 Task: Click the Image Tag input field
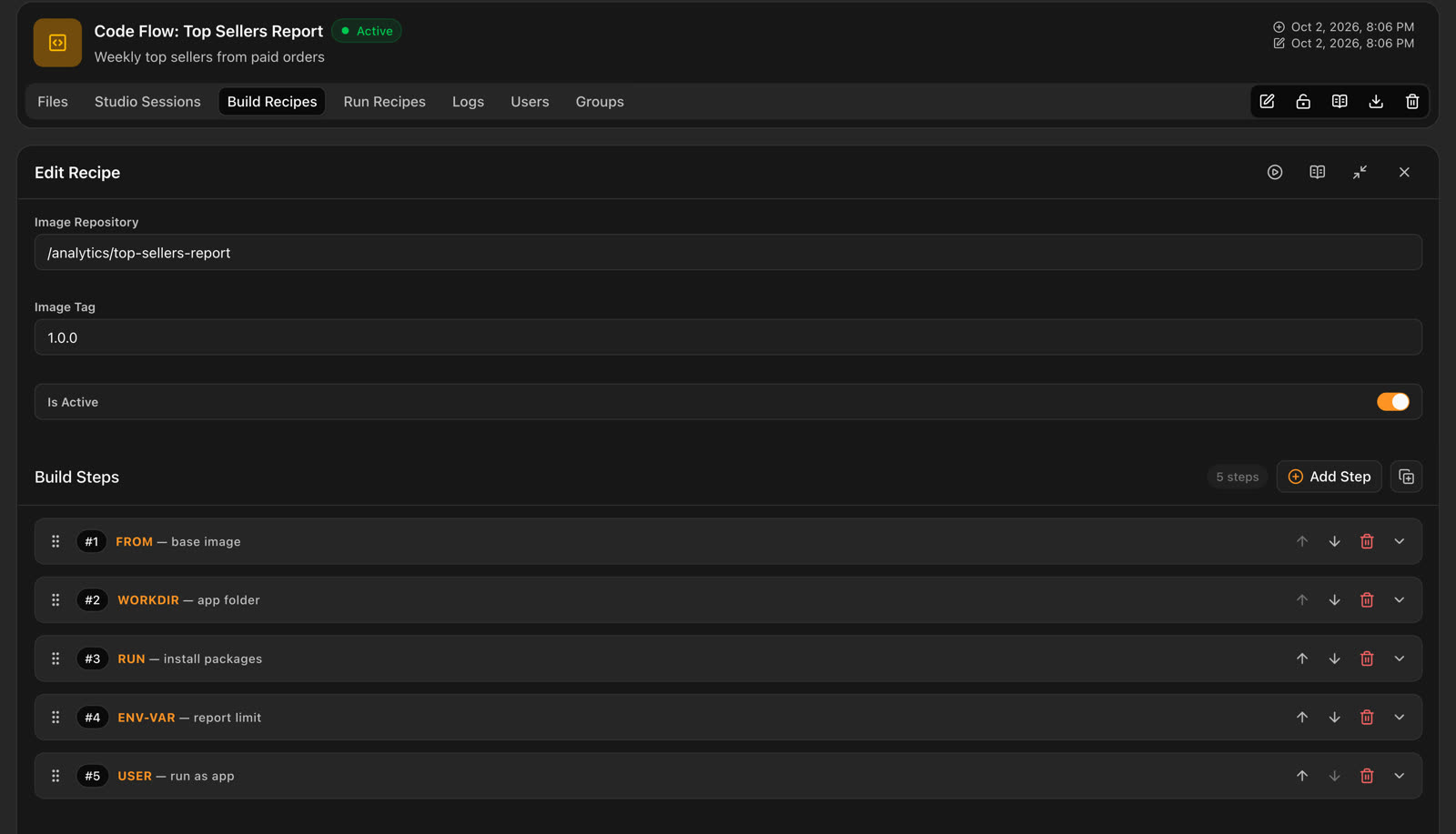728,337
